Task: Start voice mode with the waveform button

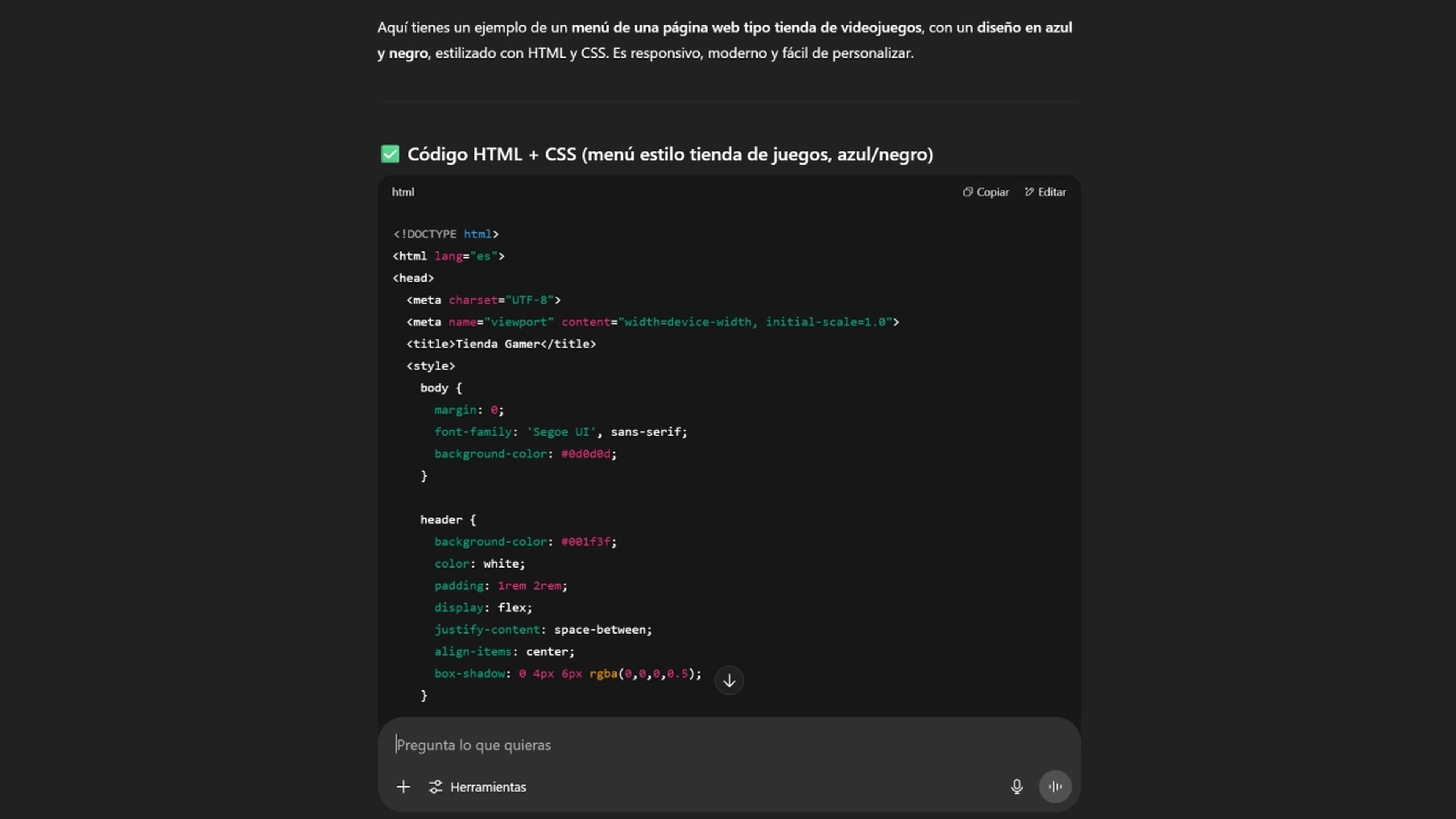Action: pos(1055,787)
